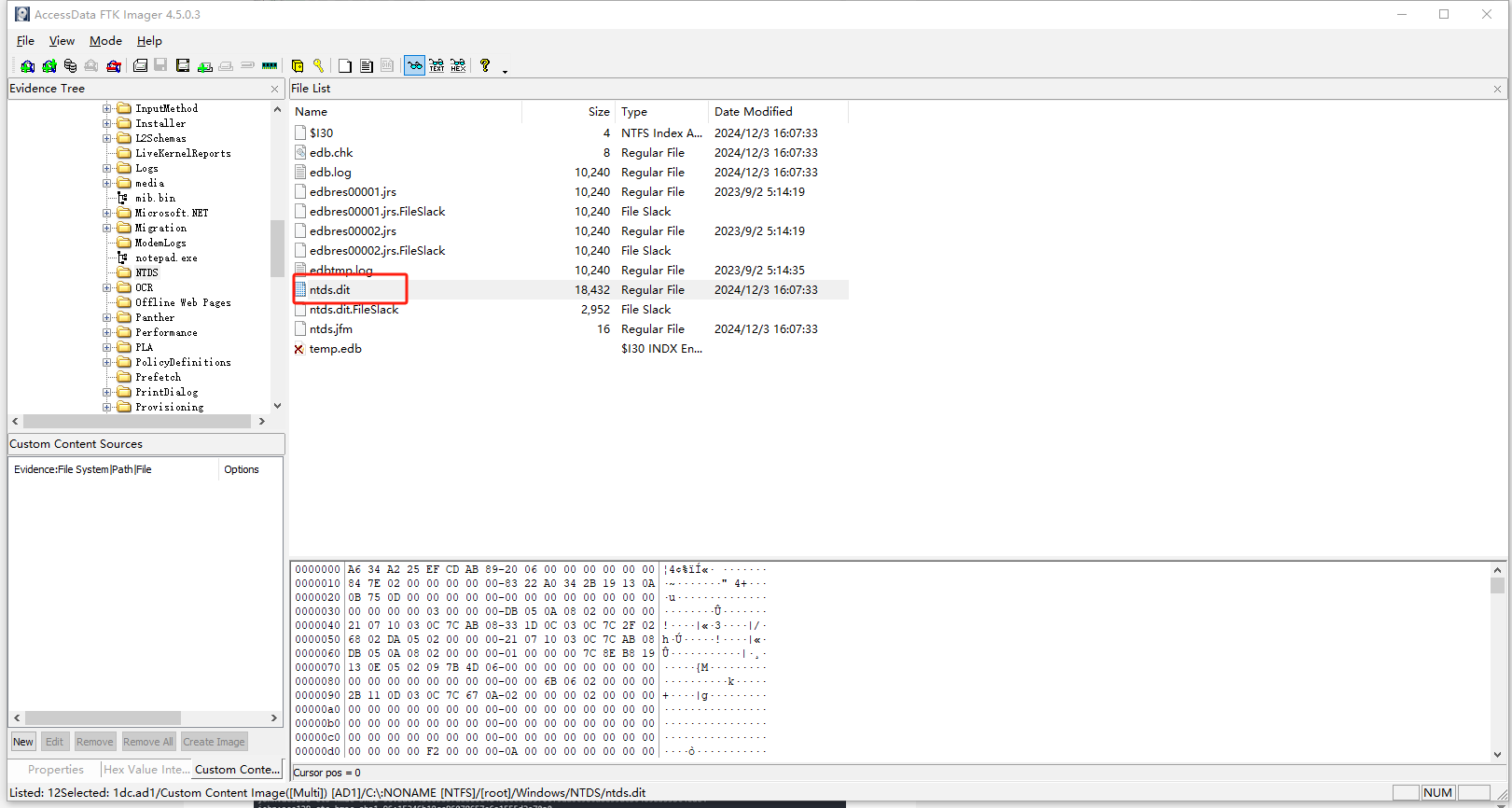This screenshot has height=808, width=1512.
Task: Switch to the Hex Value Interpreter tab
Action: click(x=146, y=770)
